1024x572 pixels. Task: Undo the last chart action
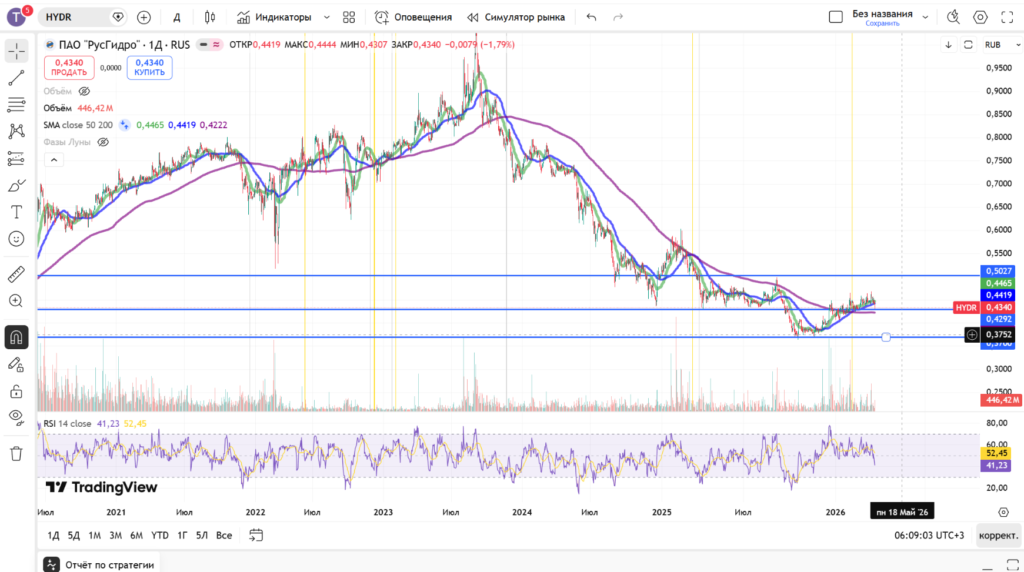coord(591,17)
